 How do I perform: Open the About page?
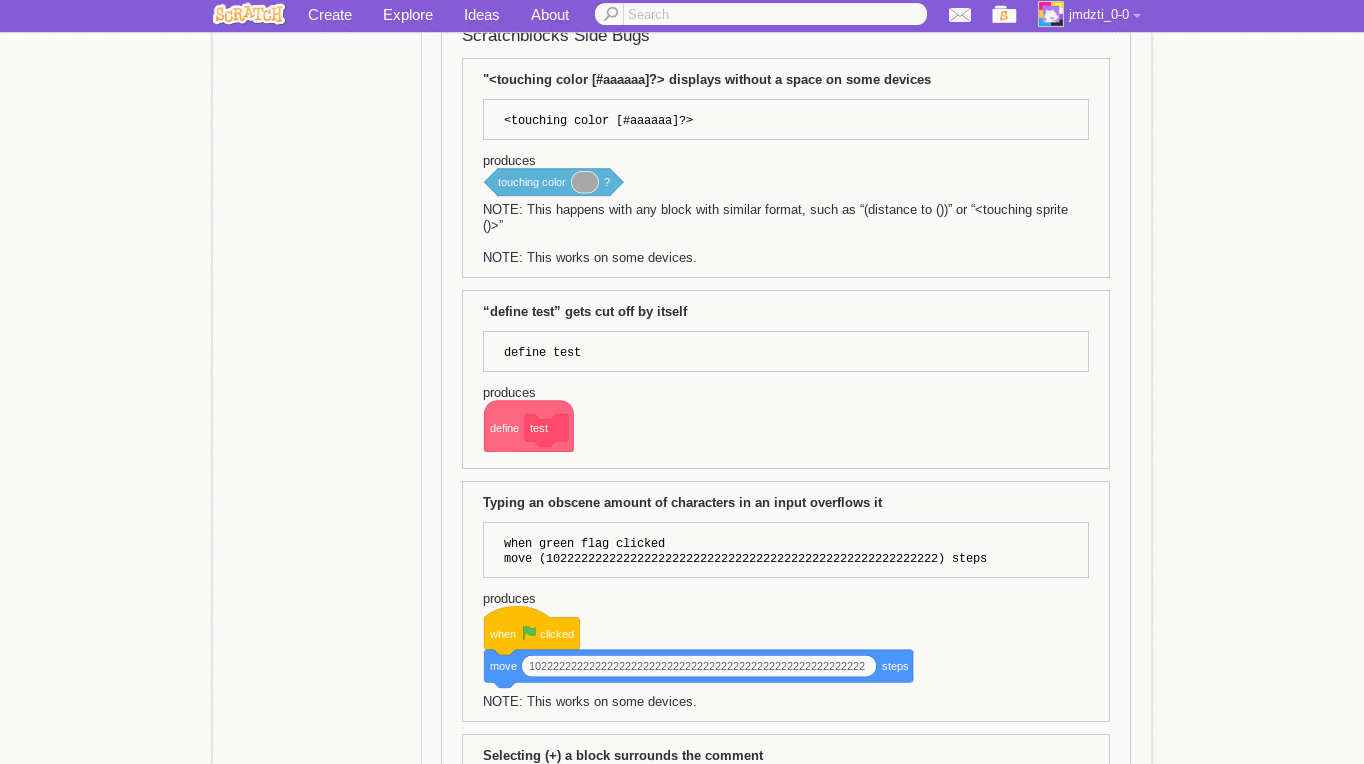(549, 15)
